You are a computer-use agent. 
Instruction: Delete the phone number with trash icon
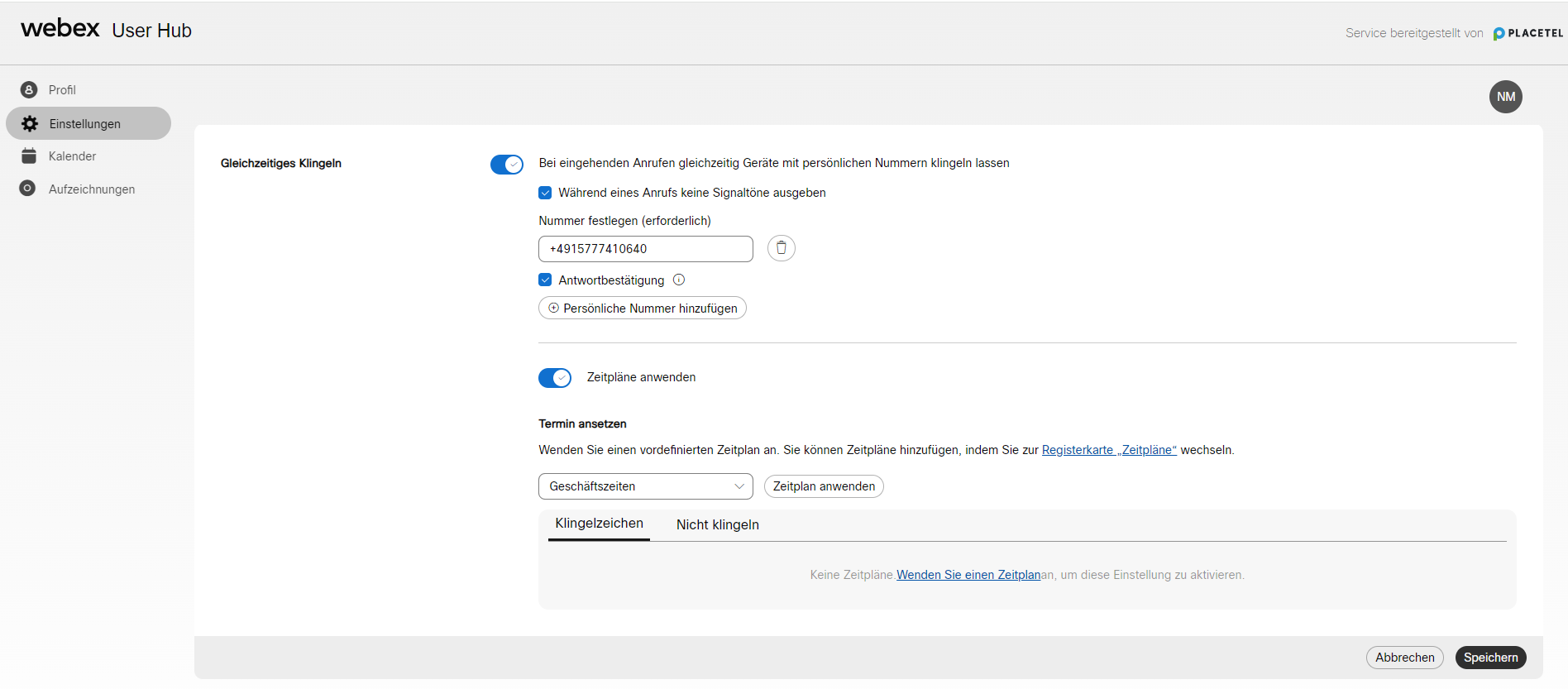tap(781, 248)
